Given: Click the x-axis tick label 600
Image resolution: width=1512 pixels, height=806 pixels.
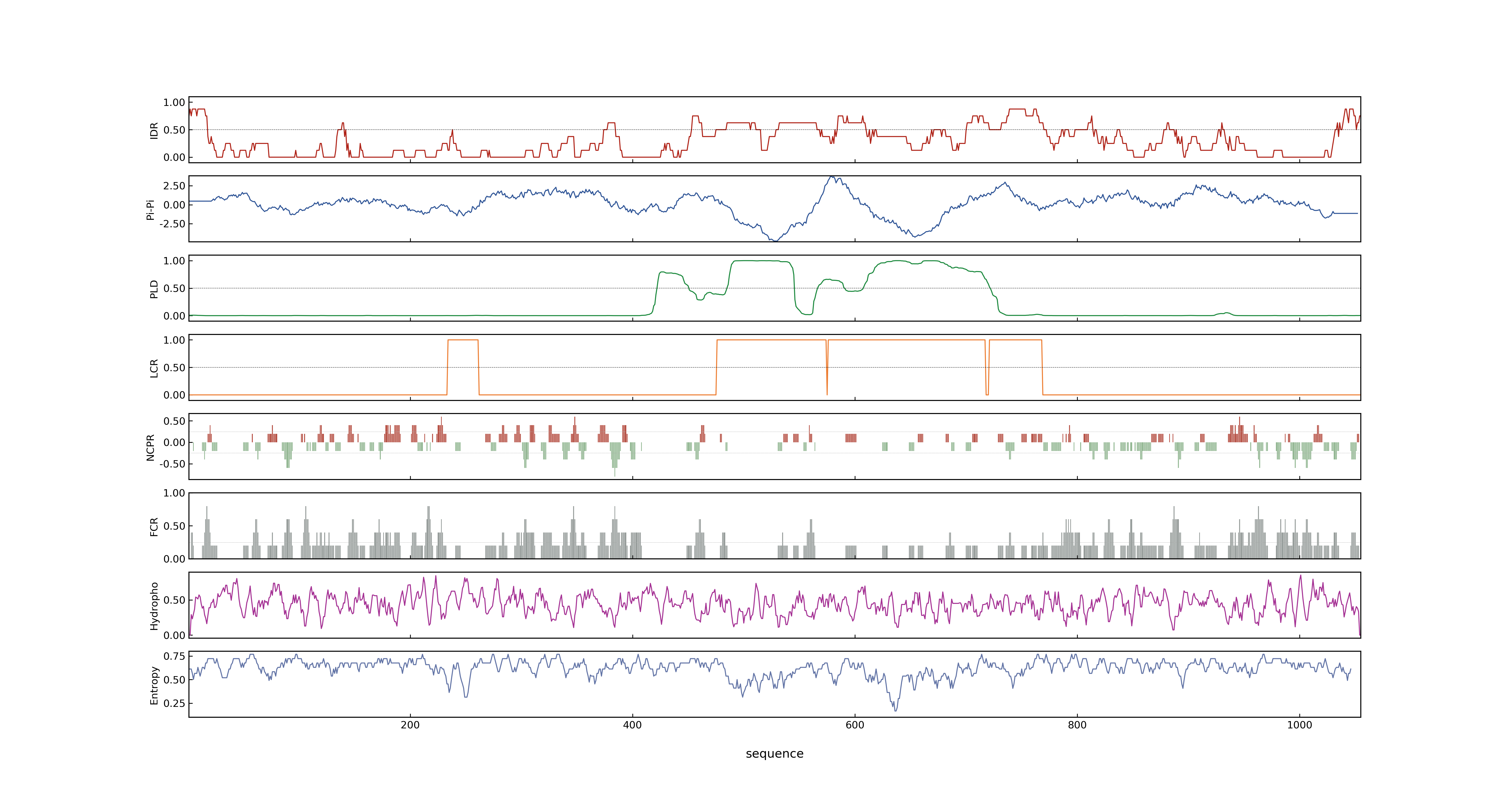Looking at the screenshot, I should pyautogui.click(x=855, y=725).
